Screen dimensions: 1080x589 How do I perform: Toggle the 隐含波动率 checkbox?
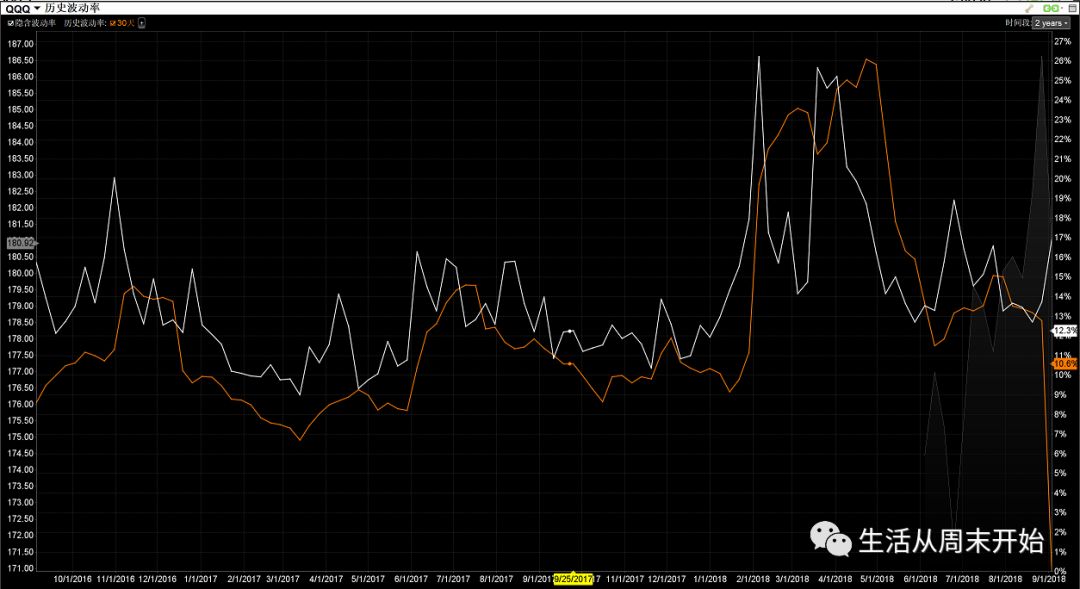11,23
